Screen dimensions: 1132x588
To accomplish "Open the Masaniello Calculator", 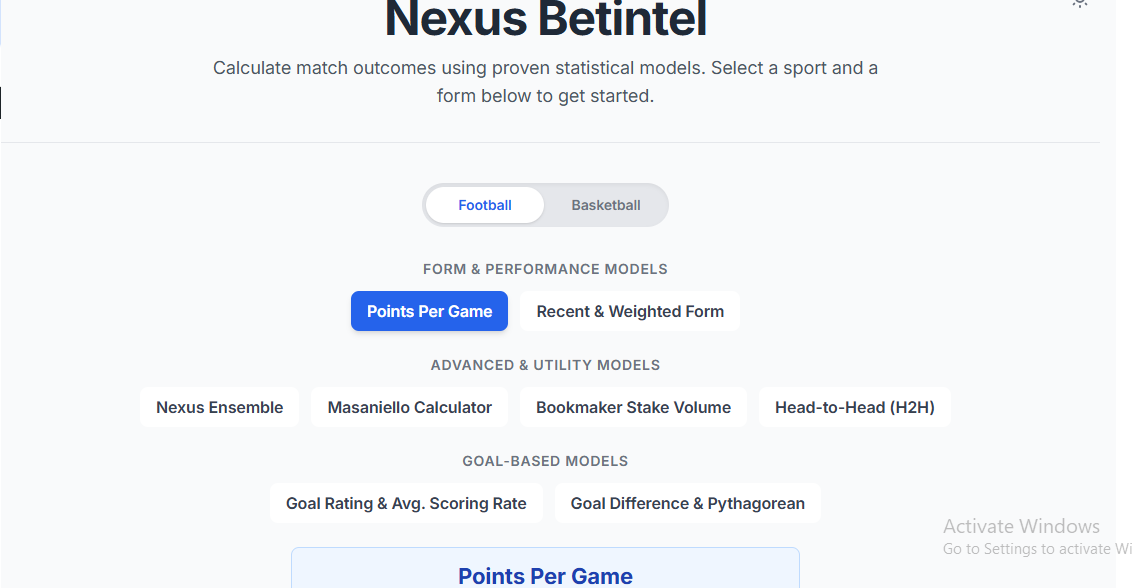I will [x=410, y=407].
